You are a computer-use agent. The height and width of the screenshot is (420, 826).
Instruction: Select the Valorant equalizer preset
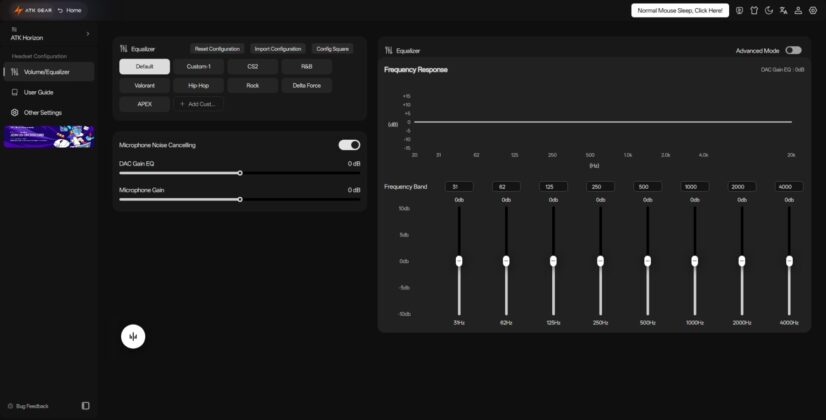coord(144,85)
